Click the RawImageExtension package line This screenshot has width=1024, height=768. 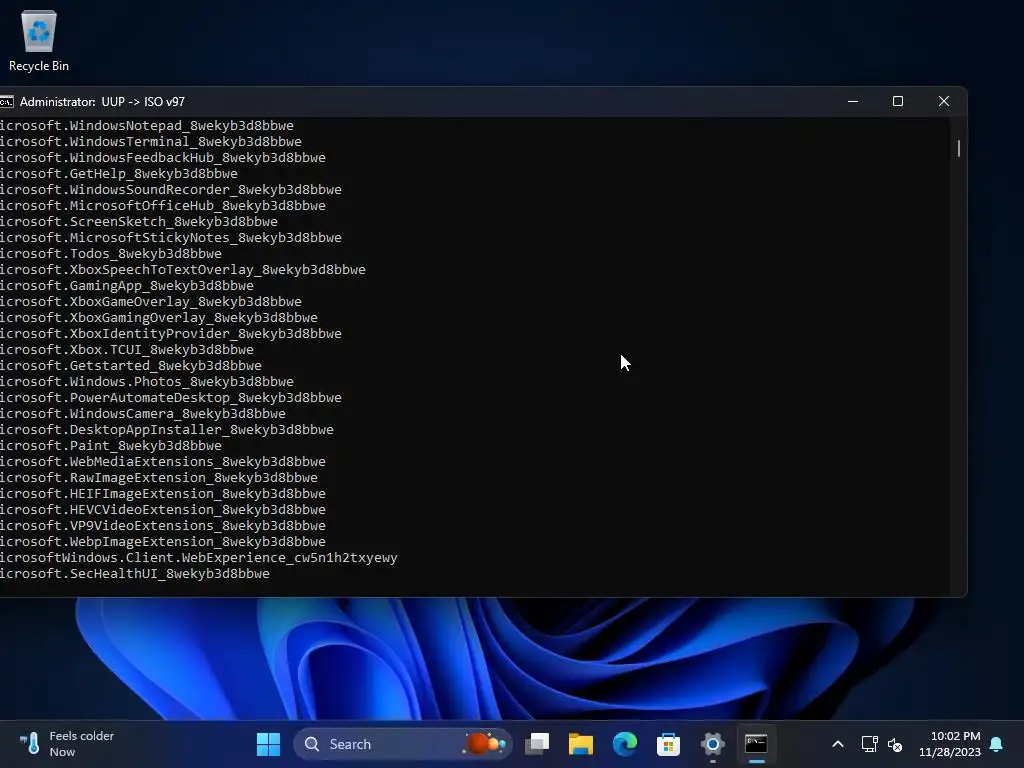(159, 477)
